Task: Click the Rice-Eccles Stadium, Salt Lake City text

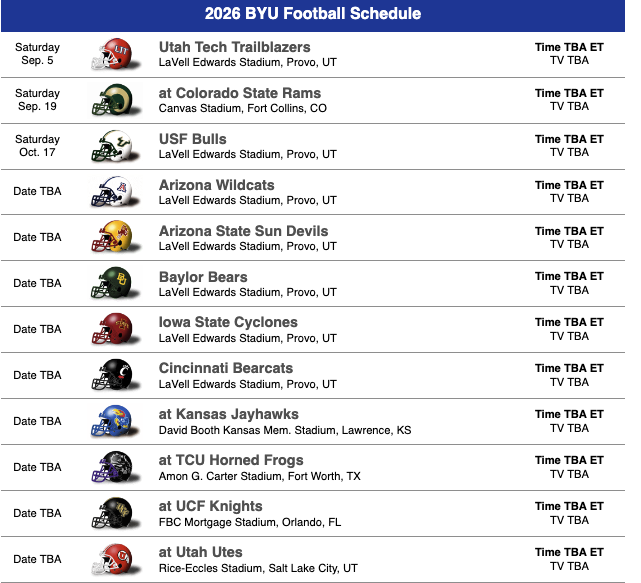Action: click(258, 568)
